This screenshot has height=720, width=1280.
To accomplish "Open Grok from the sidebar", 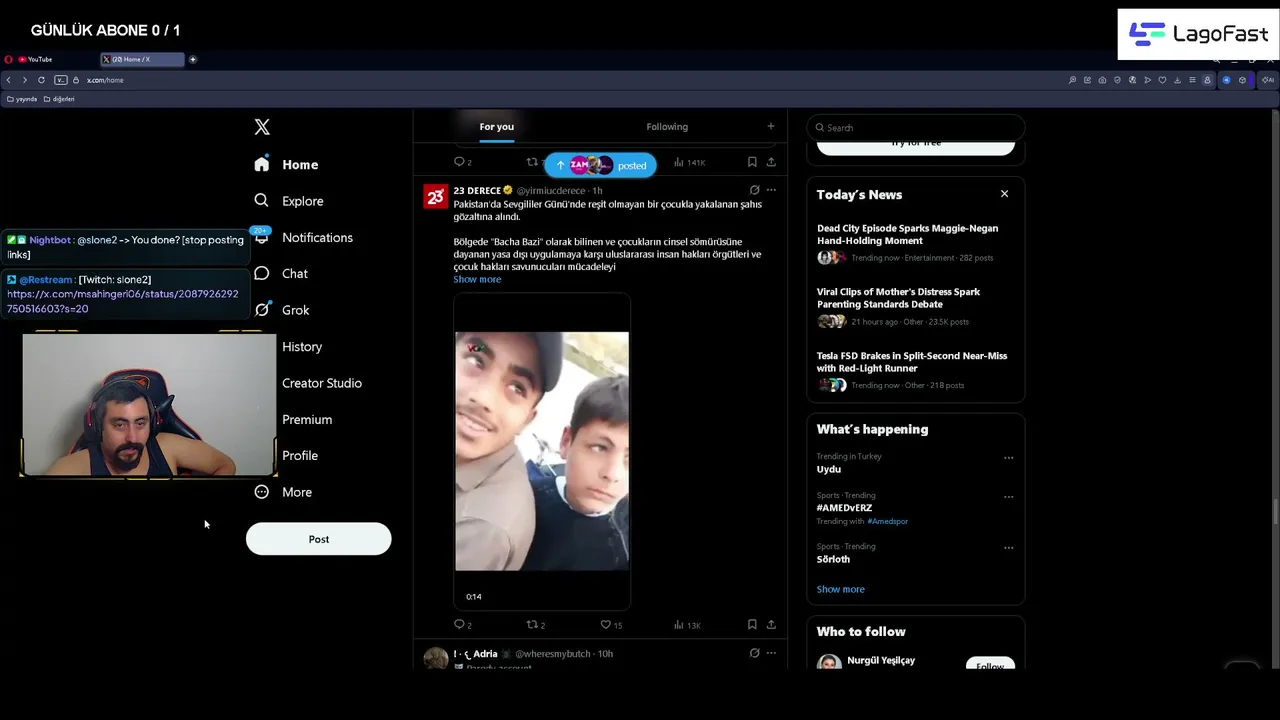I will (x=282, y=310).
